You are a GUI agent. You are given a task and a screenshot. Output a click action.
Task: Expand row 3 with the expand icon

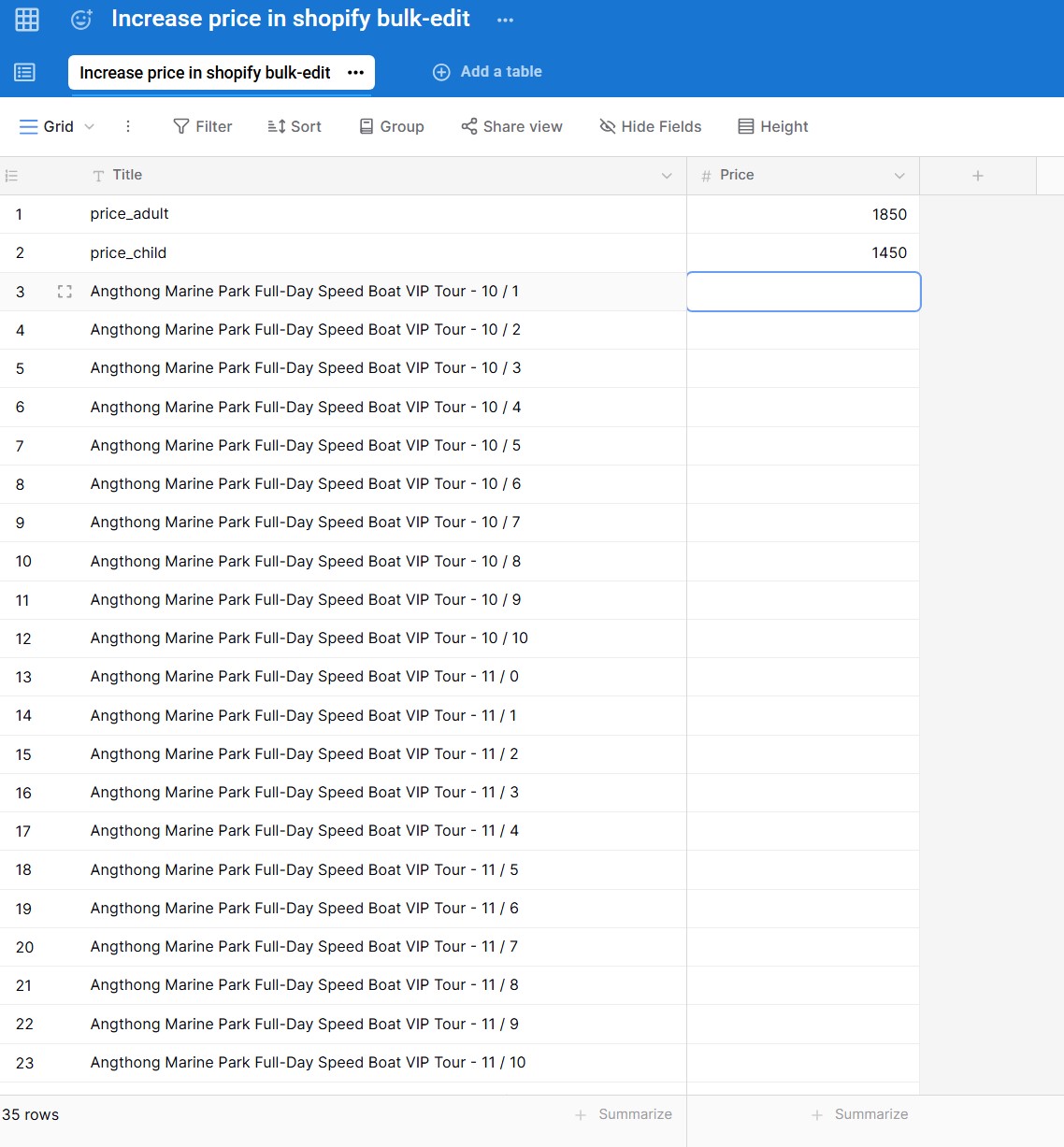point(65,292)
